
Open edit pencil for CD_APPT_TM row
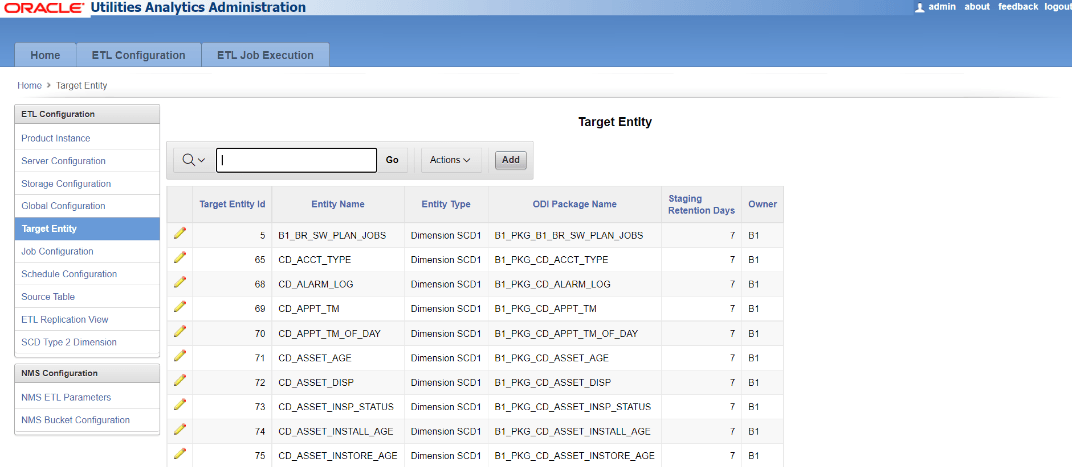click(x=180, y=306)
